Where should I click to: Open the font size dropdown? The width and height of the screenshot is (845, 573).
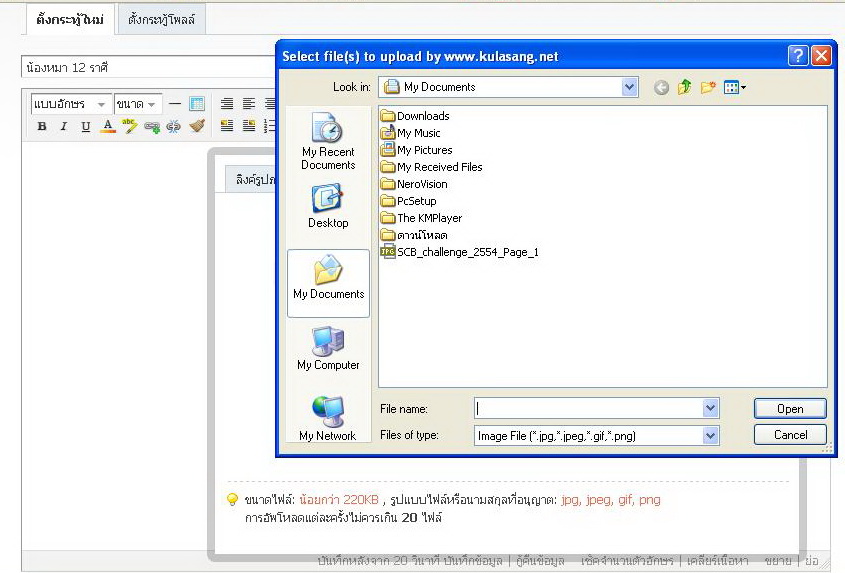(x=138, y=103)
